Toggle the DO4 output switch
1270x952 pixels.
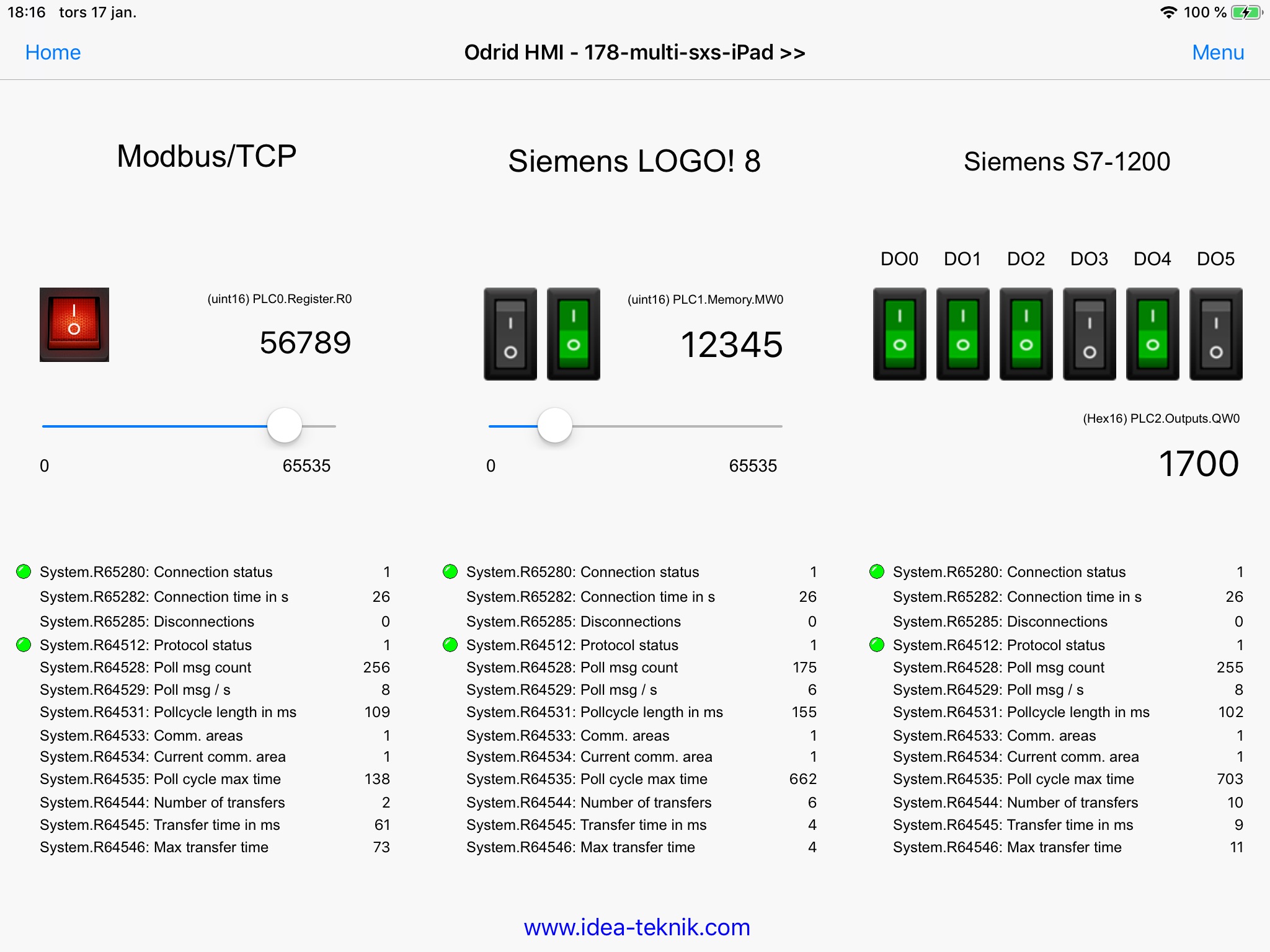pyautogui.click(x=1153, y=334)
